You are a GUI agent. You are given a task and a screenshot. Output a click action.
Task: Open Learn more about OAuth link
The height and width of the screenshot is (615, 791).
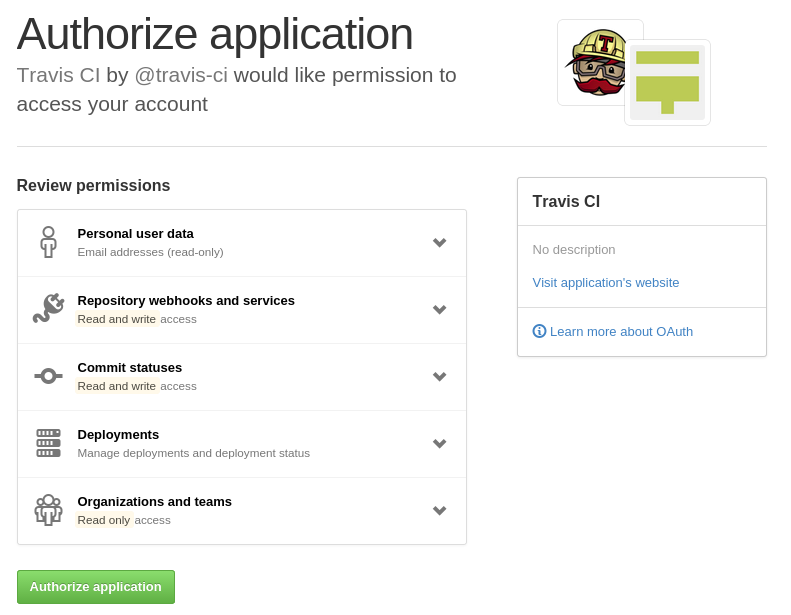click(621, 331)
